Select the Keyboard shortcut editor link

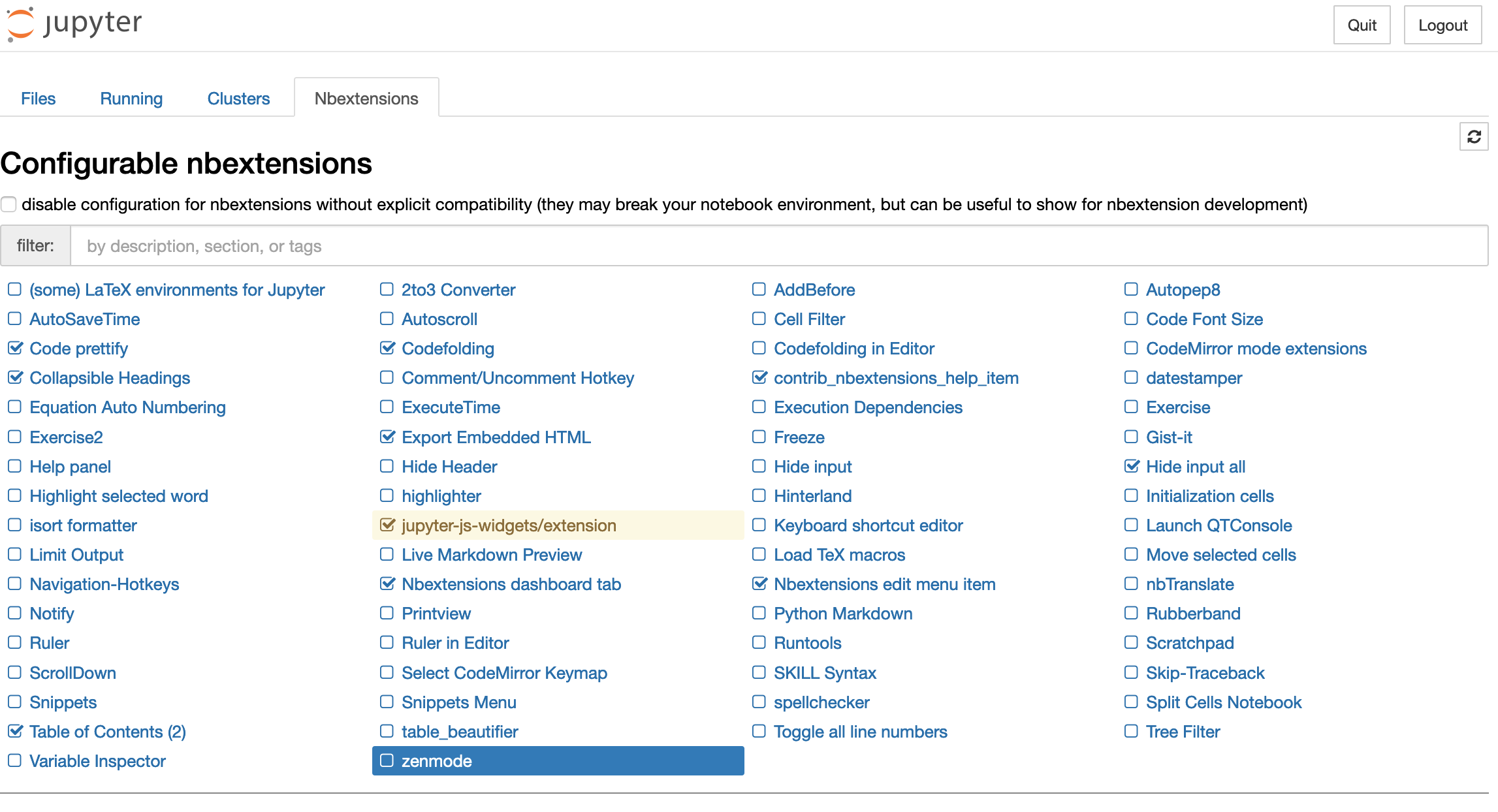(x=868, y=525)
